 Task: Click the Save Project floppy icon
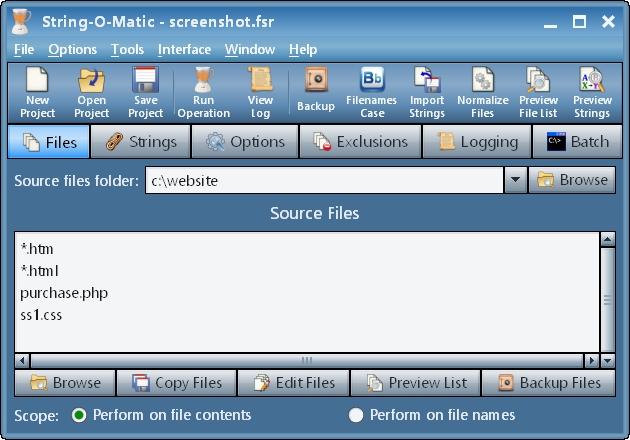pos(145,80)
